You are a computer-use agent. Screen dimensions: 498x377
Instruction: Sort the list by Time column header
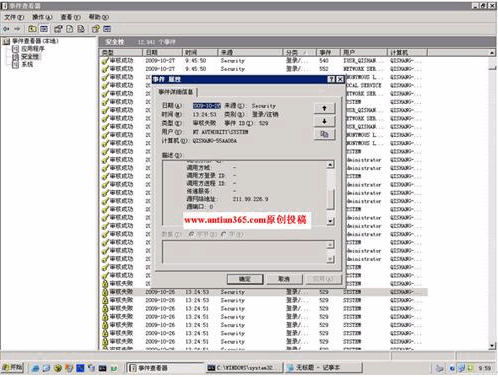point(200,52)
